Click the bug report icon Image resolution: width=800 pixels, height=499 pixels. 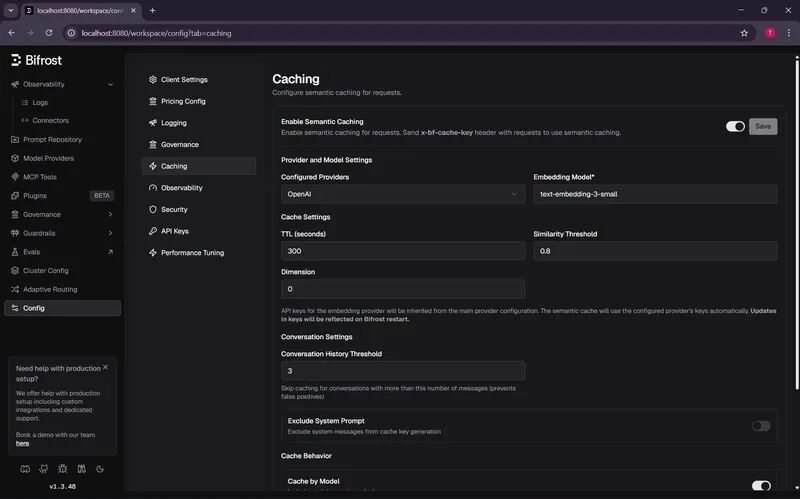click(x=62, y=468)
